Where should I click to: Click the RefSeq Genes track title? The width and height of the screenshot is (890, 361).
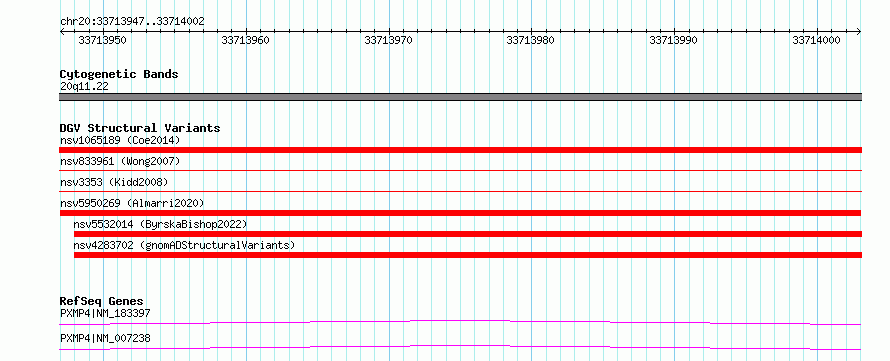102,301
